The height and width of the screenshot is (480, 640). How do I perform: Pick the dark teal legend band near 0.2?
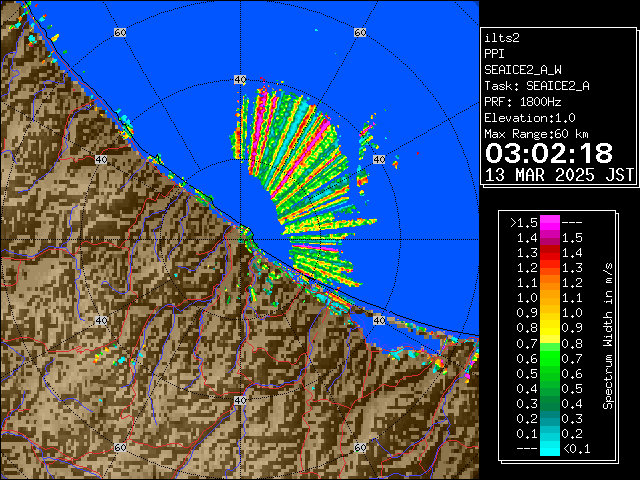click(550, 418)
